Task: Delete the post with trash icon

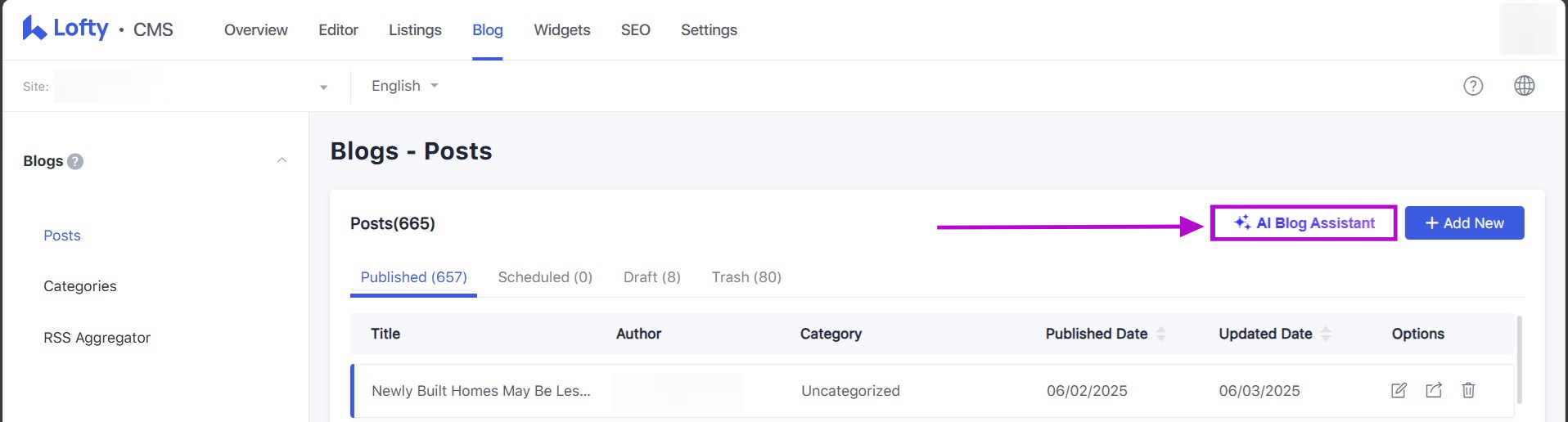Action: click(1468, 390)
